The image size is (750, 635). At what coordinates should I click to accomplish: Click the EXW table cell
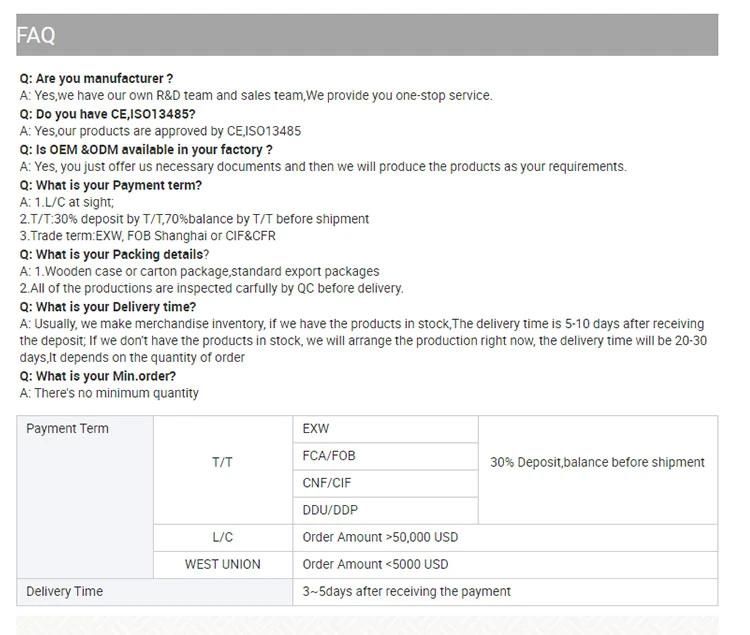[386, 429]
